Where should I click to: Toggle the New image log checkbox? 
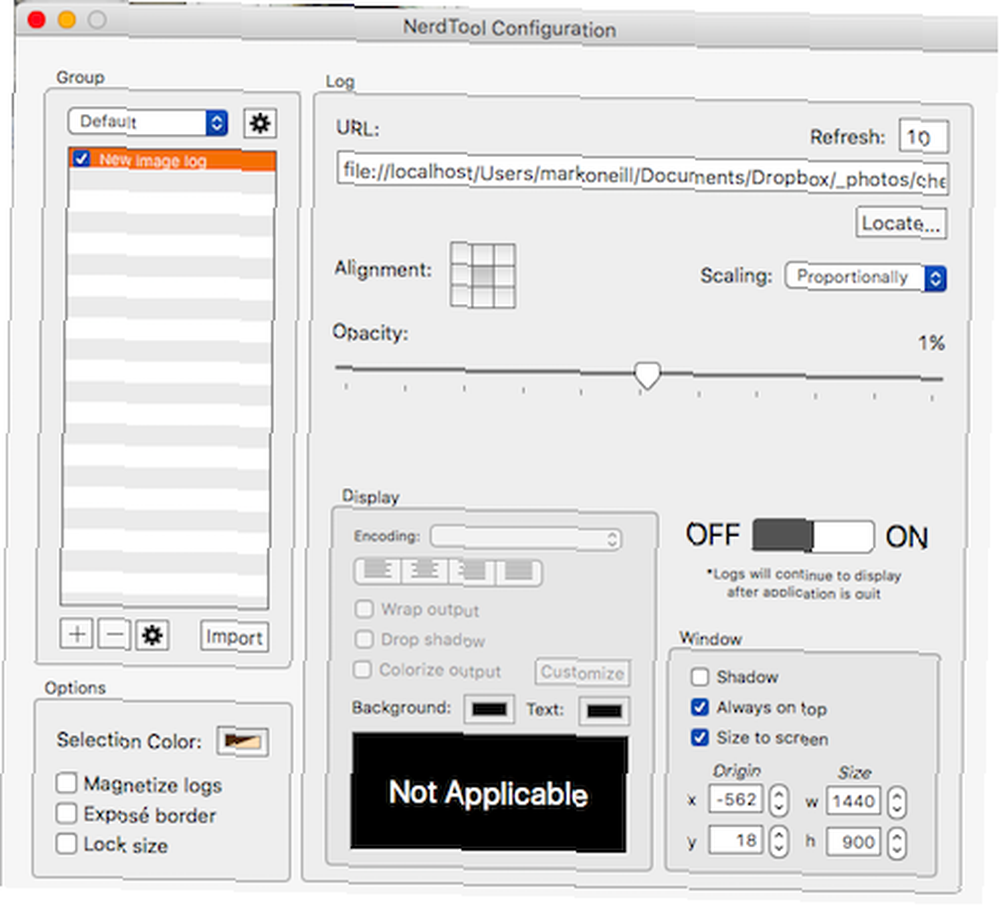click(x=82, y=158)
